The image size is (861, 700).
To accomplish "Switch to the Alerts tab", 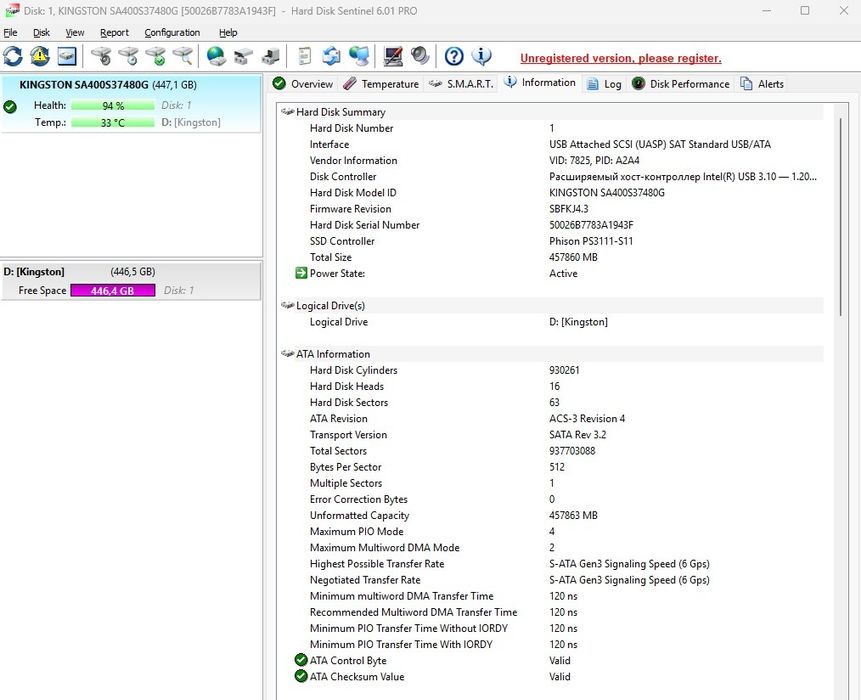I will tap(762, 84).
